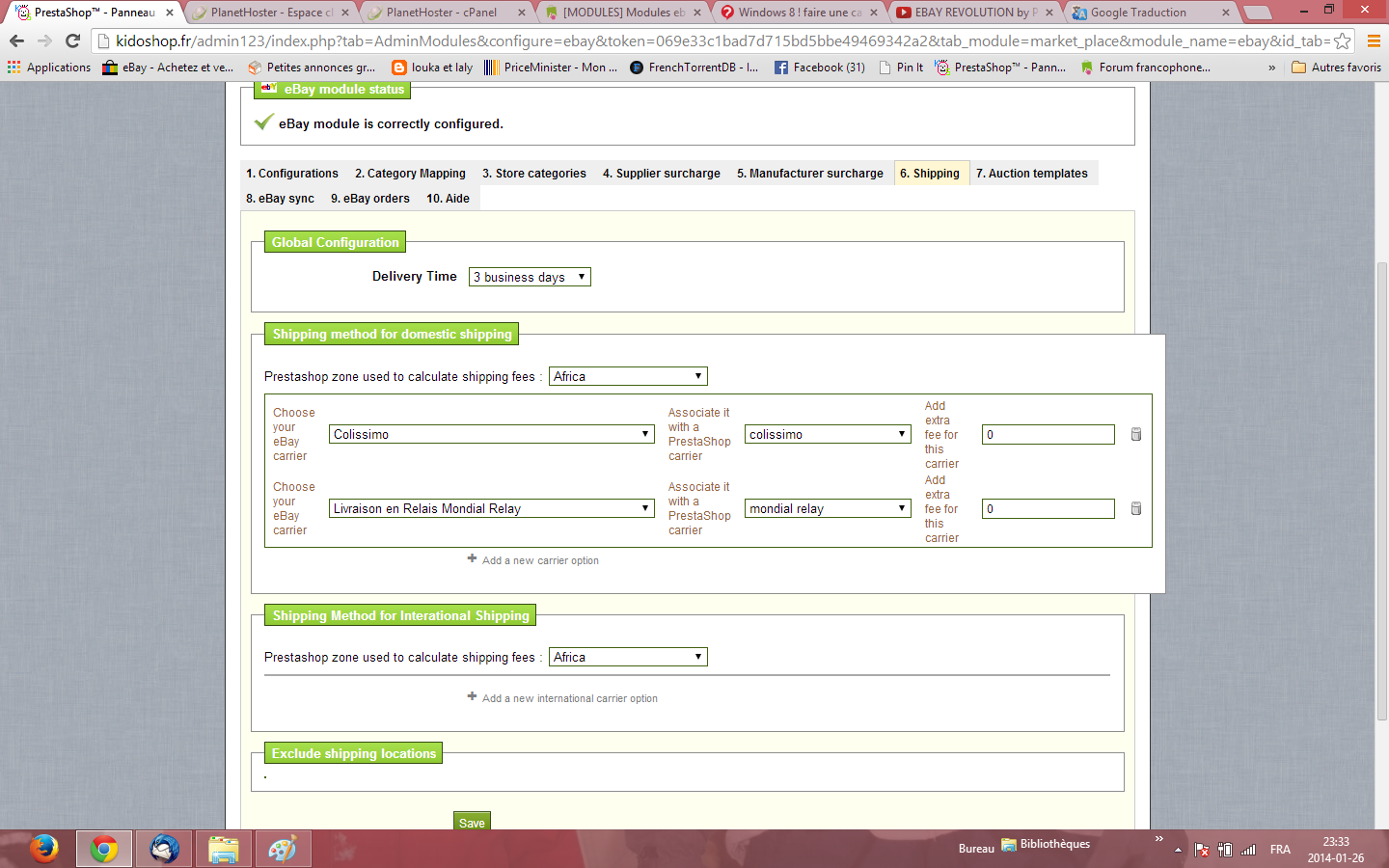Click the browser forward arrow
Screen dimensions: 1389x868
click(44, 41)
